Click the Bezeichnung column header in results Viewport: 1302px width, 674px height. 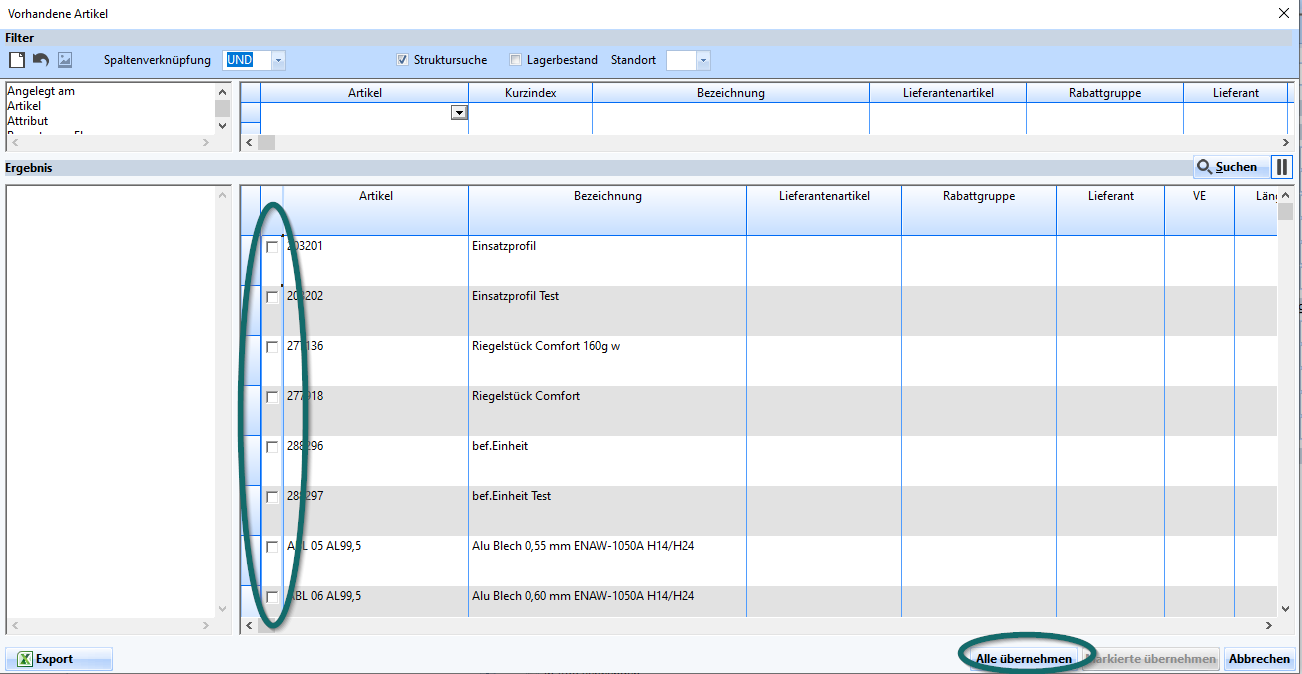click(607, 196)
